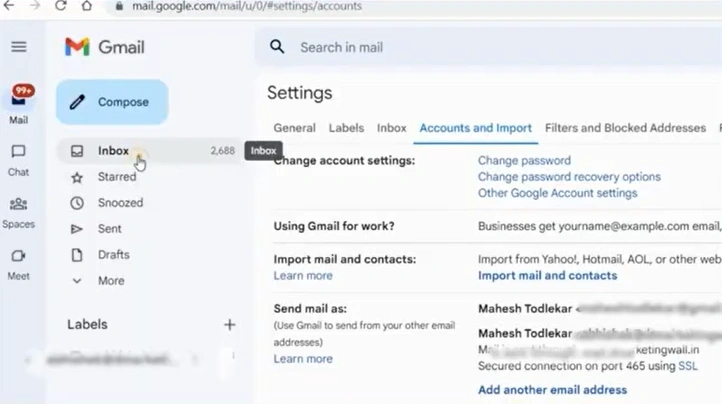Click the browser forward arrow
The width and height of the screenshot is (722, 404).
pyautogui.click(x=35, y=6)
